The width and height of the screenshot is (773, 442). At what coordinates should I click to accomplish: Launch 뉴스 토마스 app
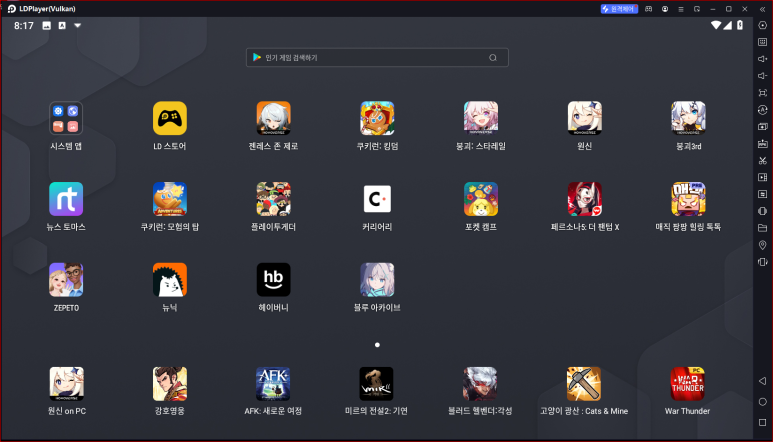[x=66, y=199]
